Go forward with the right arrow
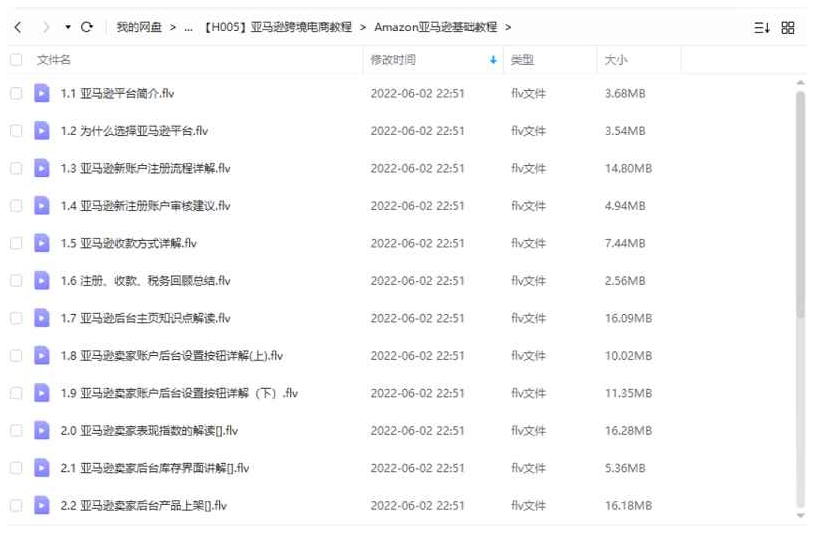The image size is (821, 533). click(46, 27)
